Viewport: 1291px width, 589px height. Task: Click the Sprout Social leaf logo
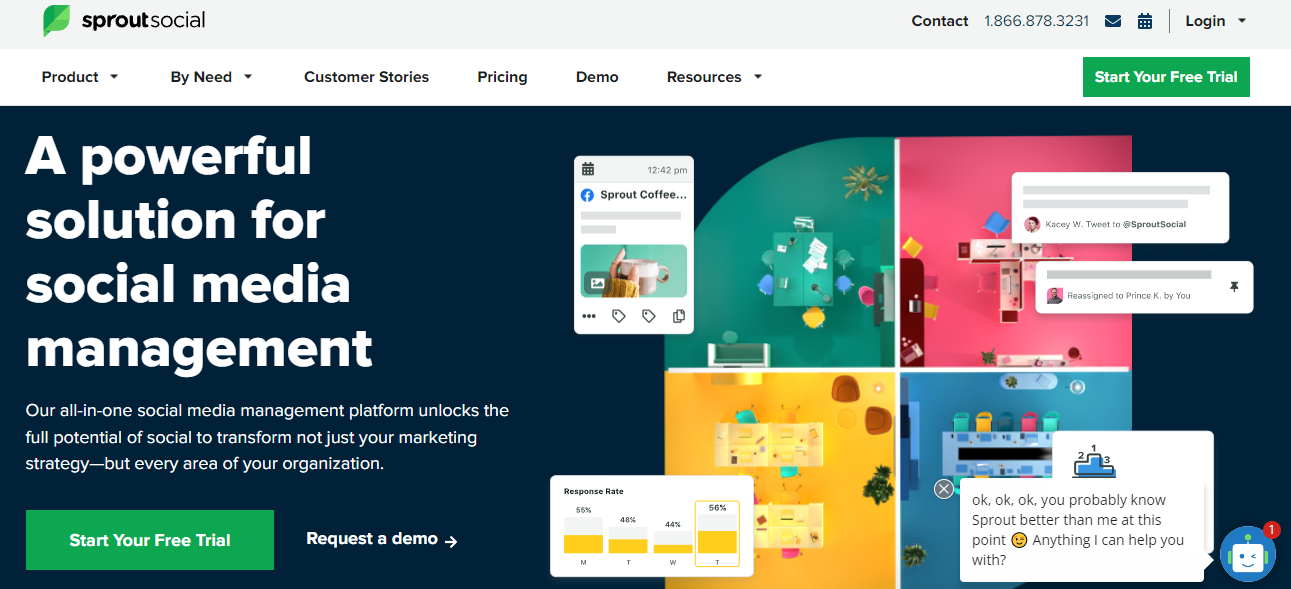57,20
